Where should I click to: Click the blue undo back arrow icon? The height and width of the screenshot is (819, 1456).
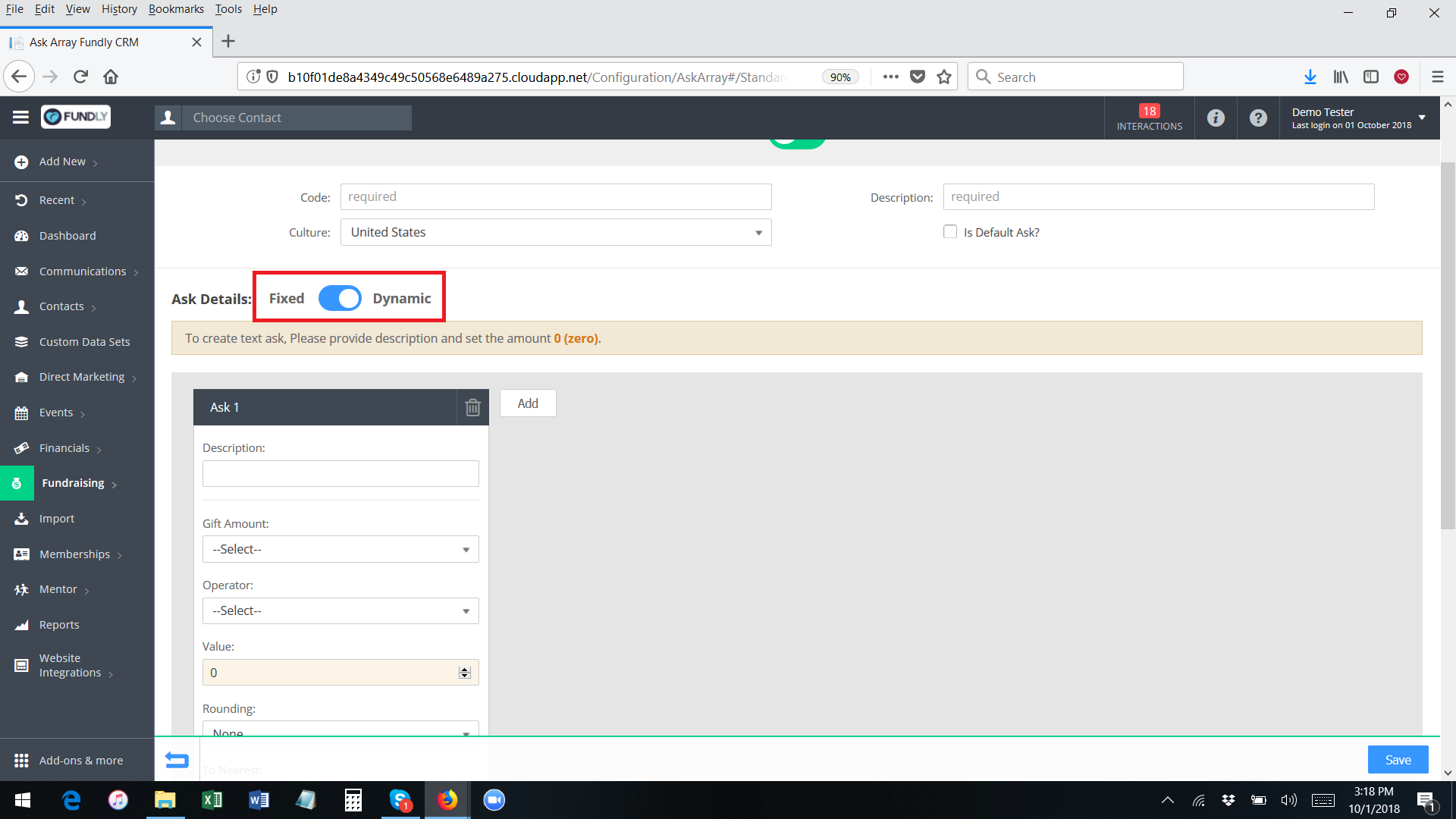point(177,759)
